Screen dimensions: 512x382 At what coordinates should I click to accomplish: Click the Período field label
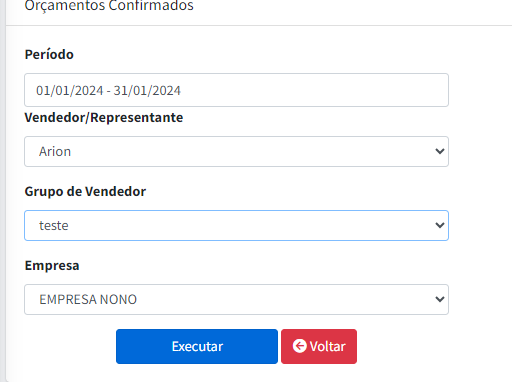[x=49, y=54]
